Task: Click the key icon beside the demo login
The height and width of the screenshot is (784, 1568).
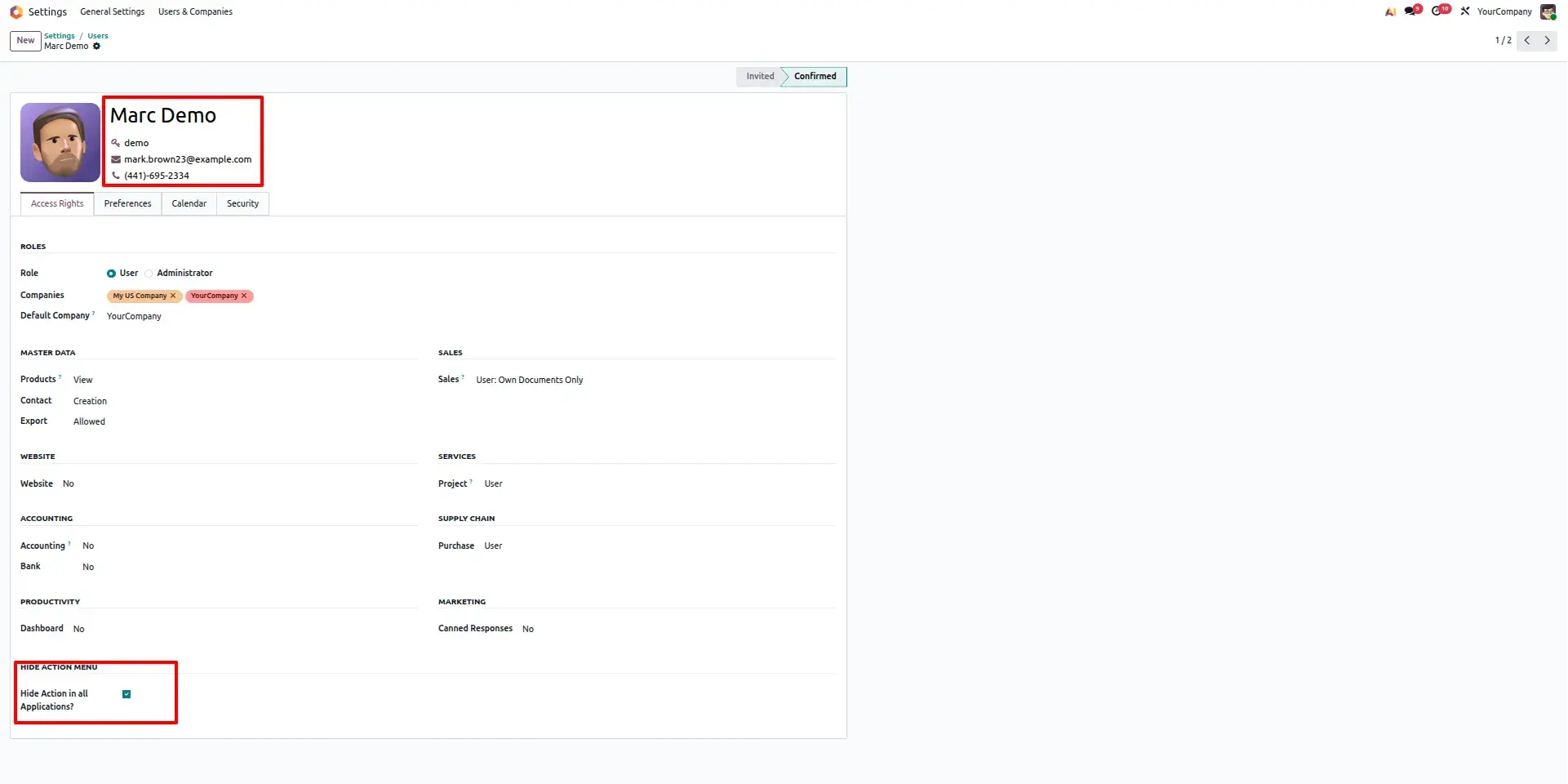Action: [x=116, y=143]
